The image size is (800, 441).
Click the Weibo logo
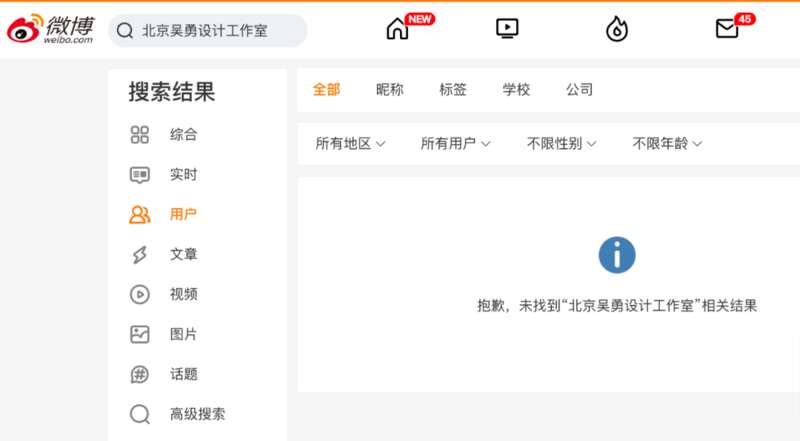pos(50,29)
